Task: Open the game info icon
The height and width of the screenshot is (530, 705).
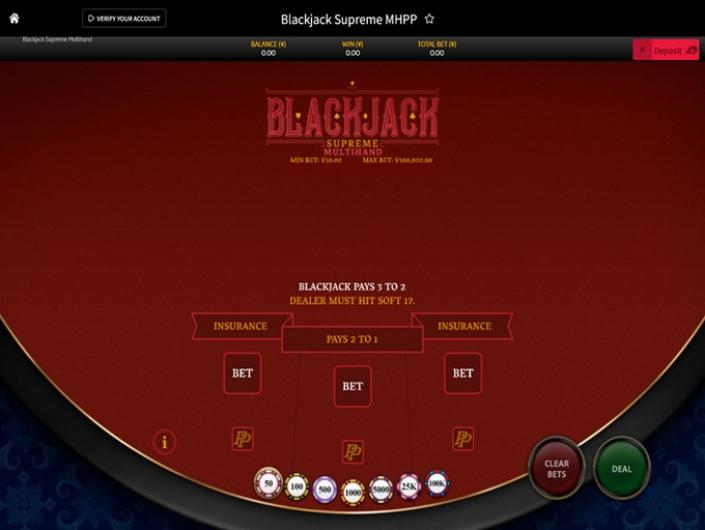Action: click(x=164, y=442)
